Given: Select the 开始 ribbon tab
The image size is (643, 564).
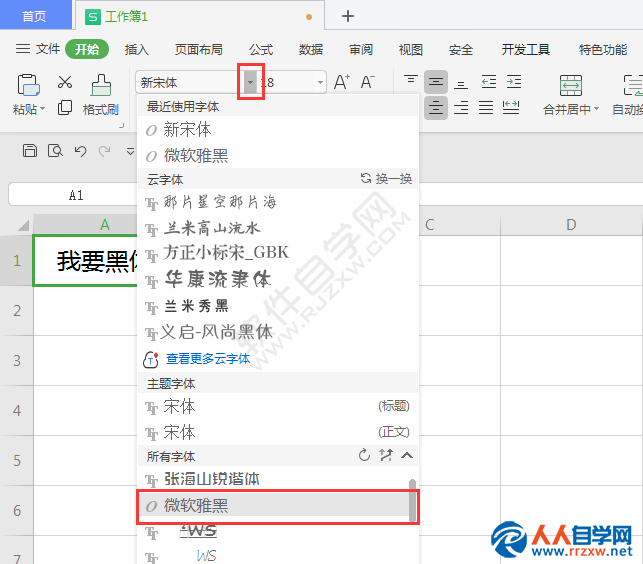Looking at the screenshot, I should (87, 49).
